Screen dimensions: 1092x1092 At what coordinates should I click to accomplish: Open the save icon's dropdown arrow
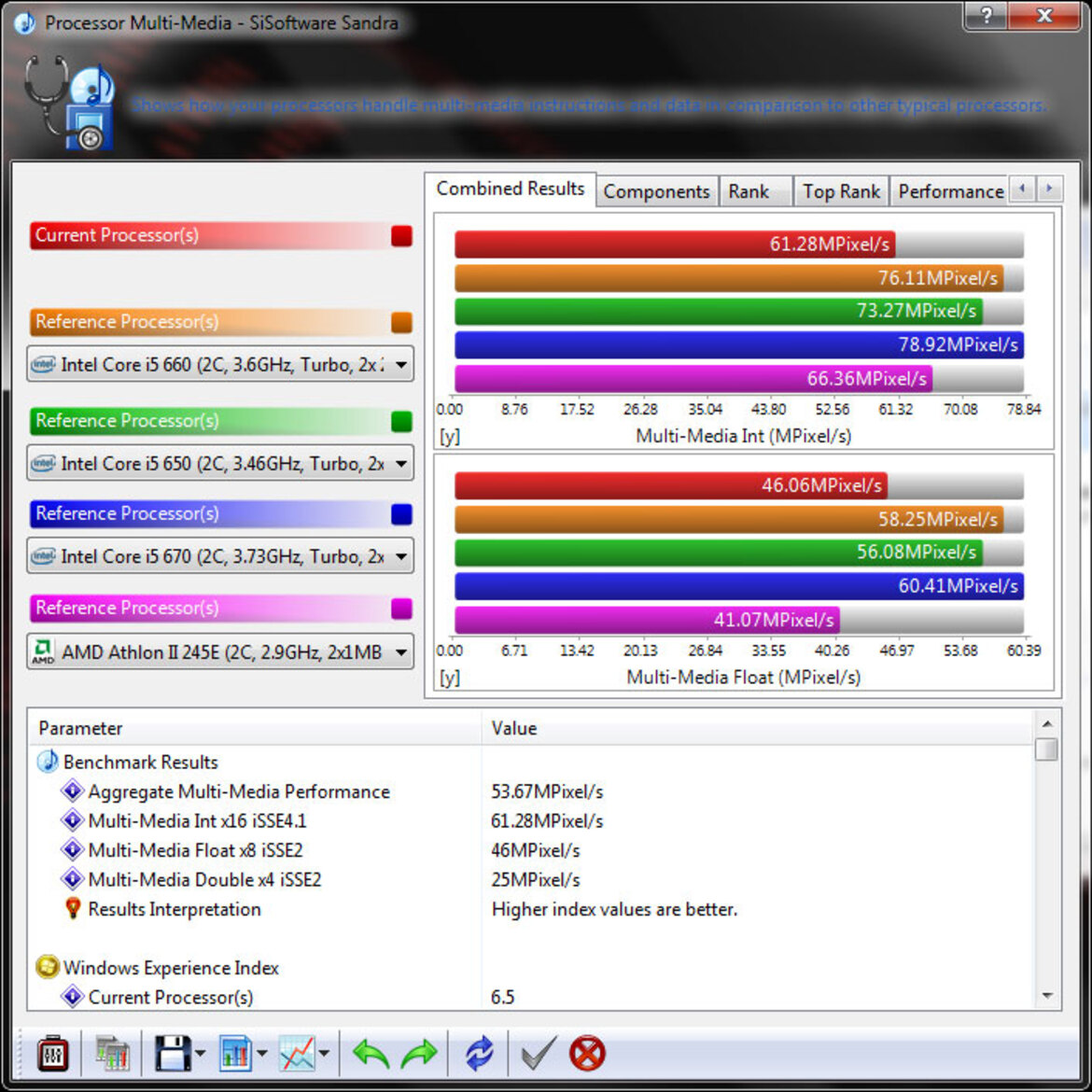tap(201, 1053)
